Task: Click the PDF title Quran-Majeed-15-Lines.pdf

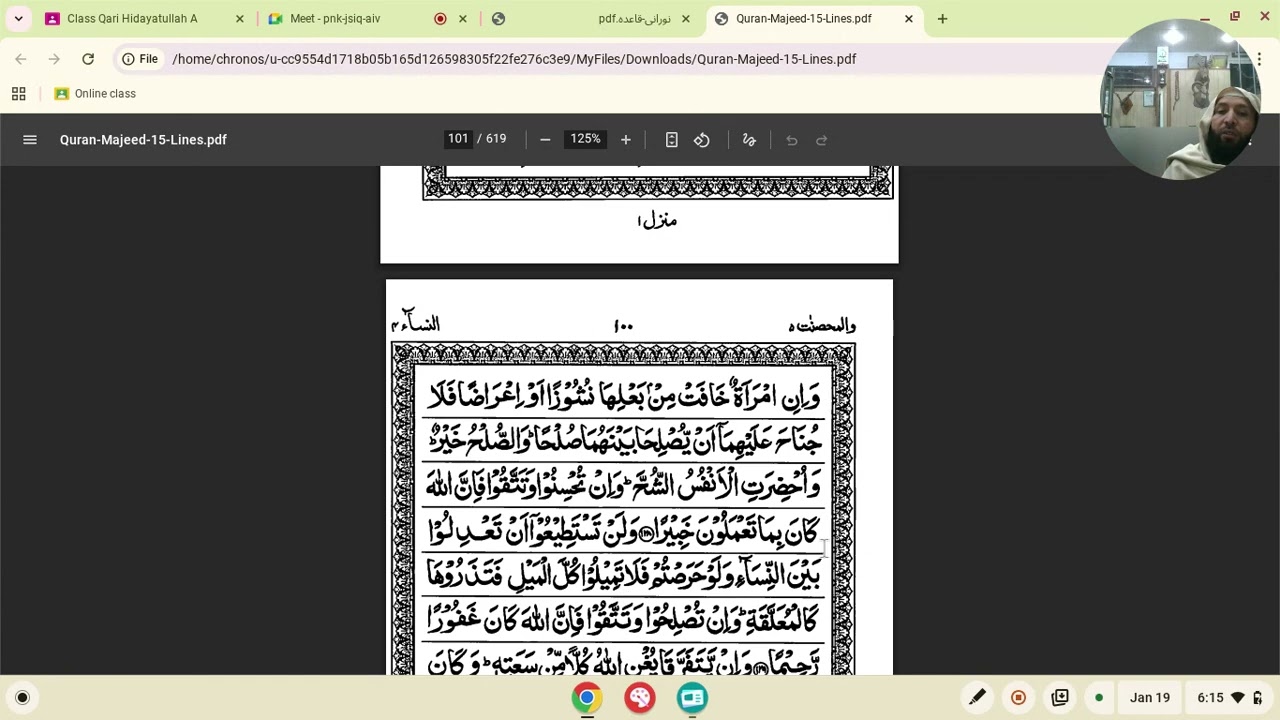Action: coord(143,140)
